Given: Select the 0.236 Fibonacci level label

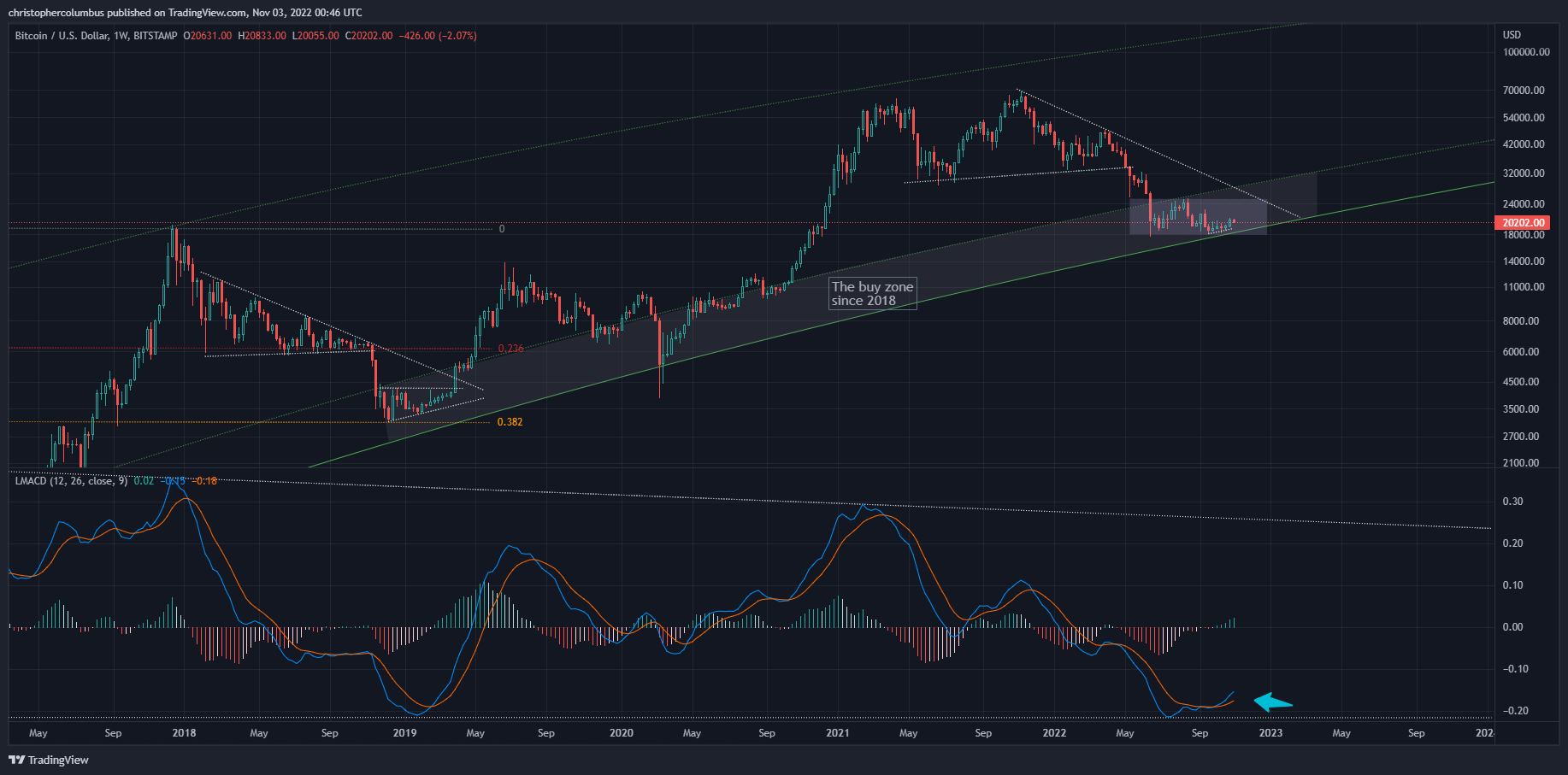Looking at the screenshot, I should pos(511,349).
